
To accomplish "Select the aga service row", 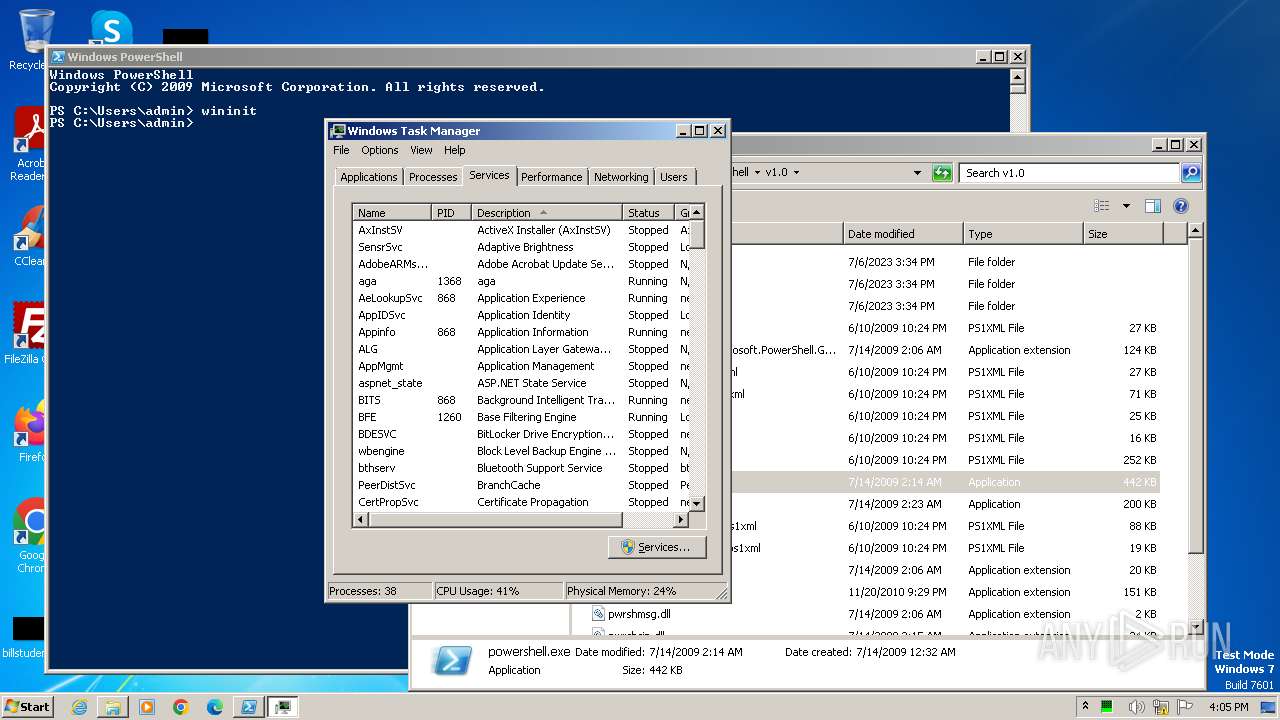I will click(522, 281).
